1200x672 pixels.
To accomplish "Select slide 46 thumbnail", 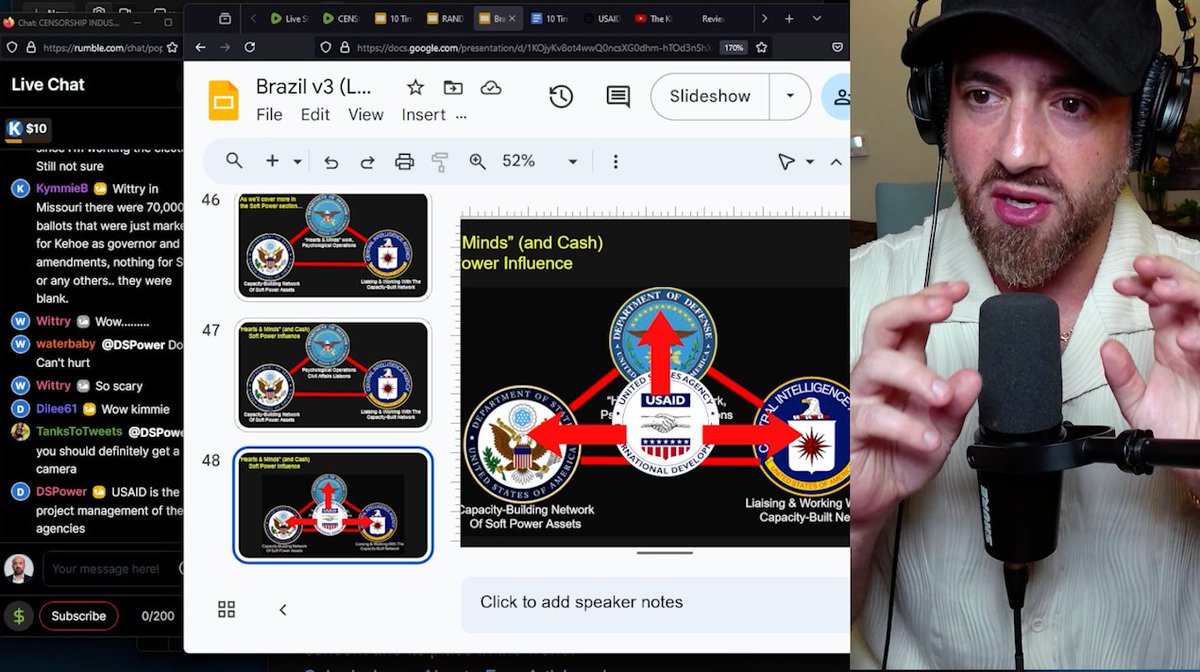I will 333,246.
